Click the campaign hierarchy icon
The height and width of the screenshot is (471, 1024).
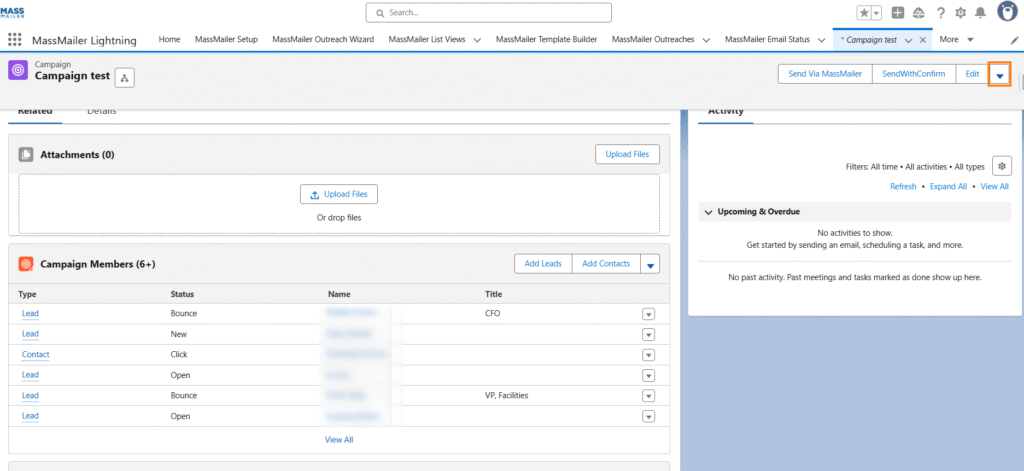pos(124,78)
